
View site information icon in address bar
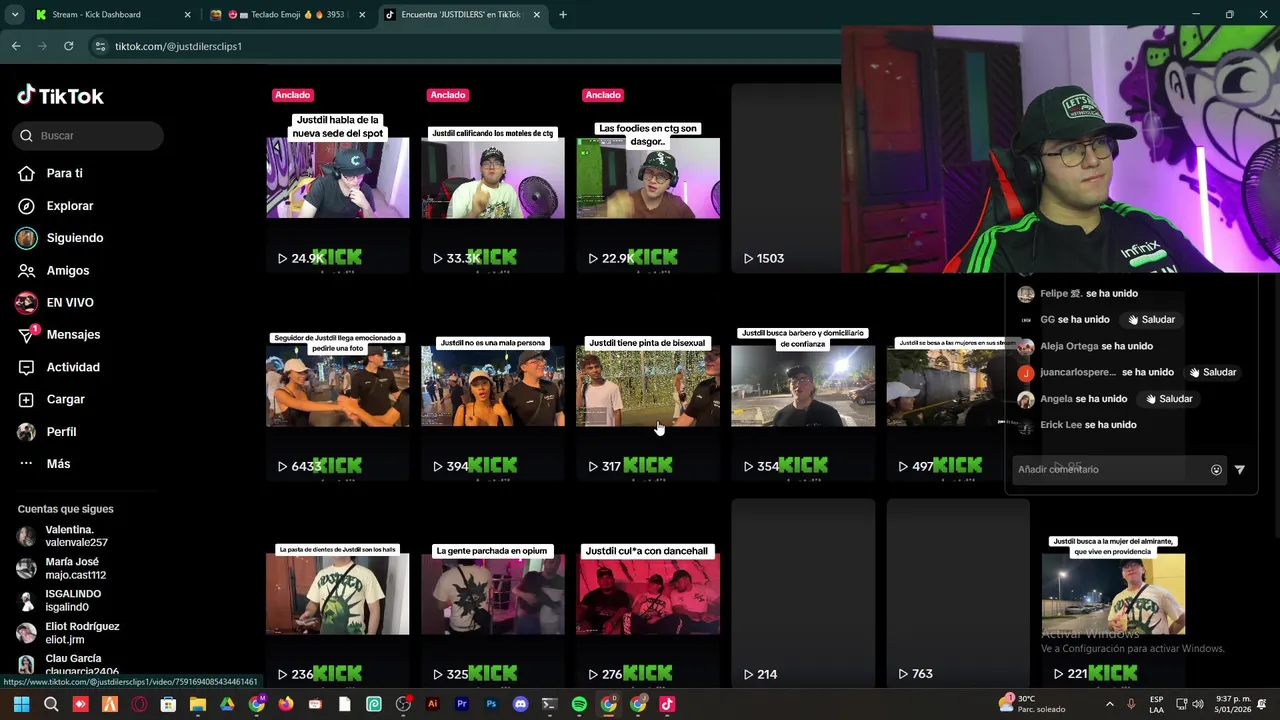100,46
